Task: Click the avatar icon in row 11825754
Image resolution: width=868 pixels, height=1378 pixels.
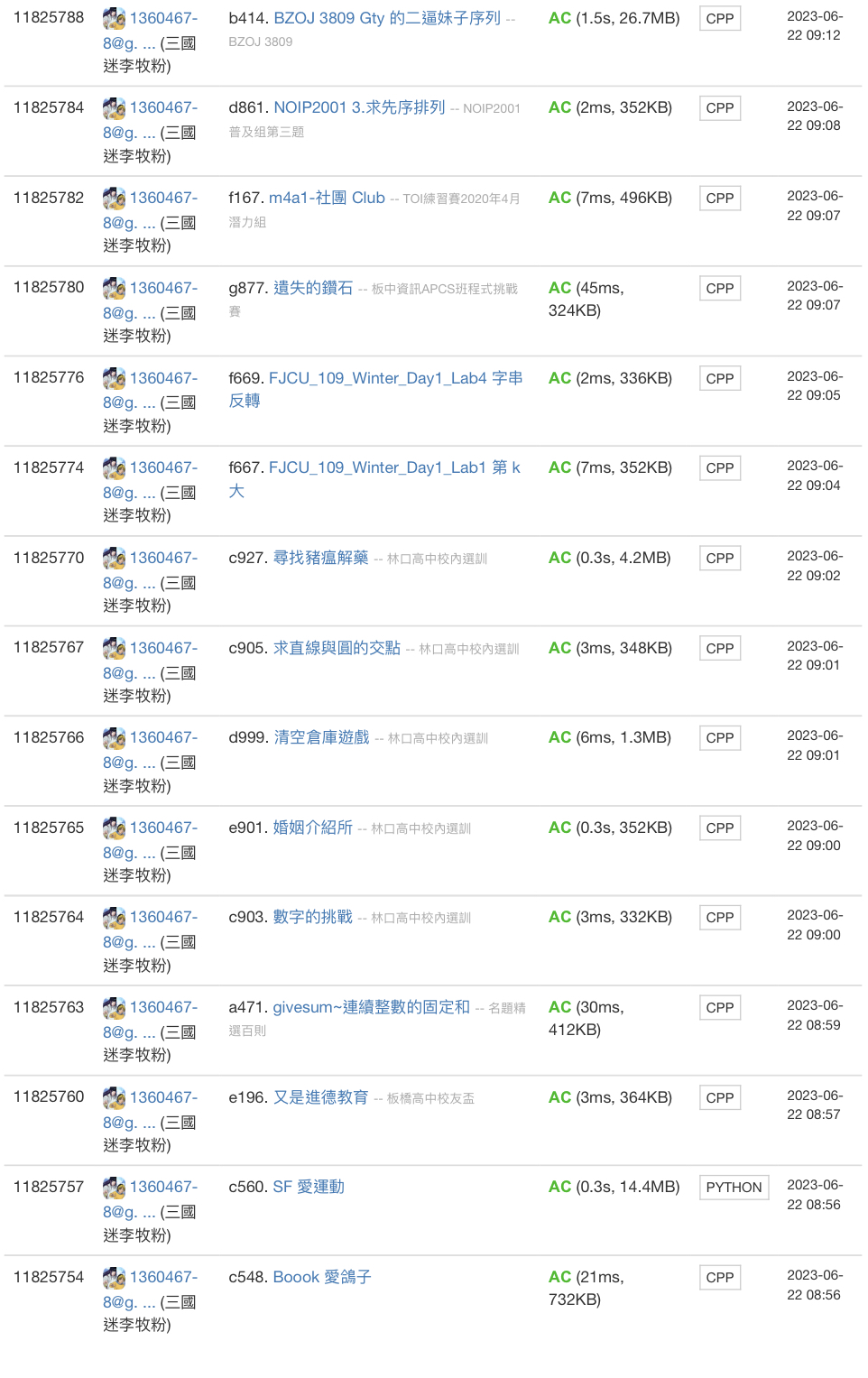Action: click(114, 1278)
